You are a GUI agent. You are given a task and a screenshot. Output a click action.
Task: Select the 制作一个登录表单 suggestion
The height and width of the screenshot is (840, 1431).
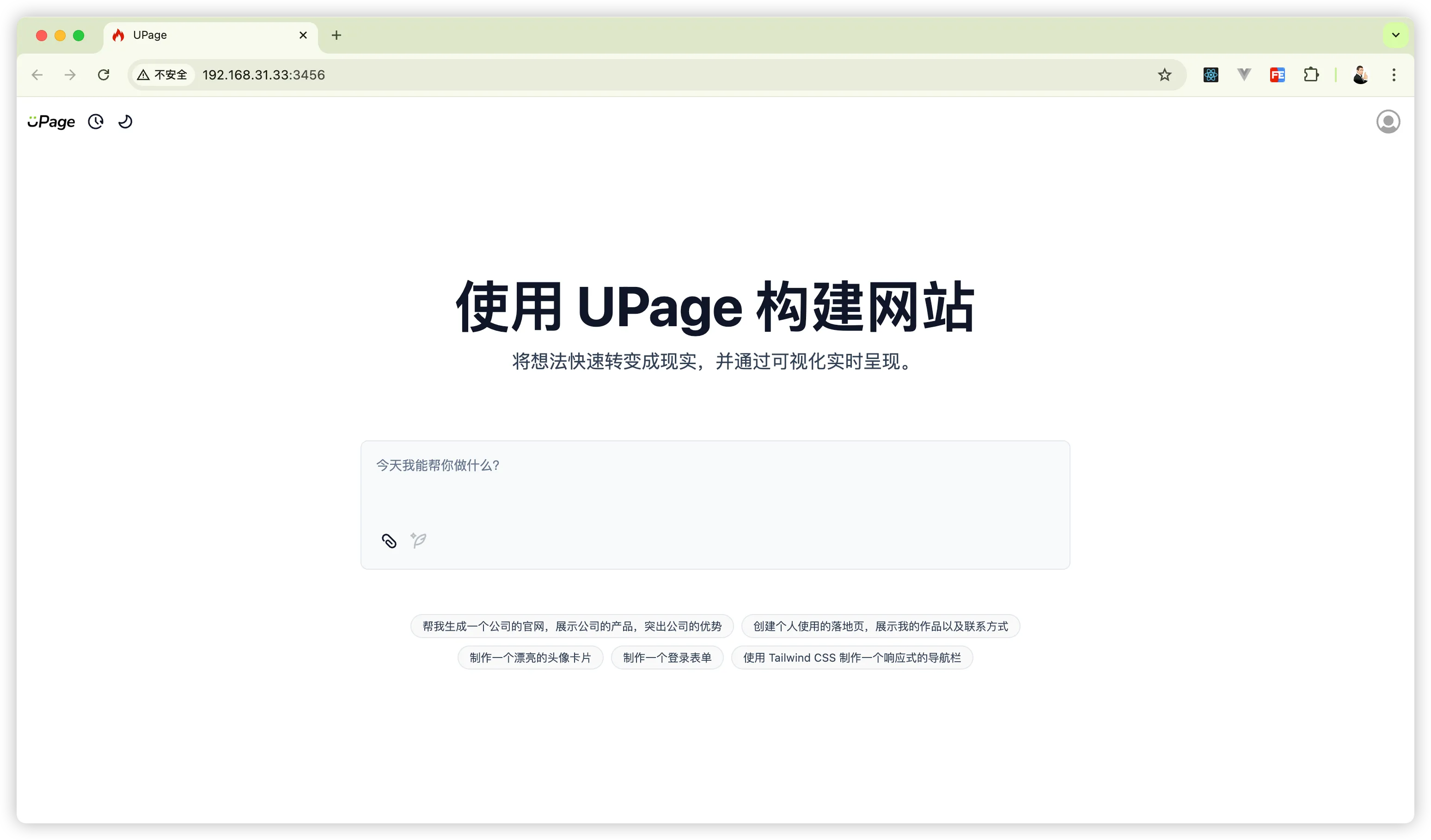coord(667,657)
